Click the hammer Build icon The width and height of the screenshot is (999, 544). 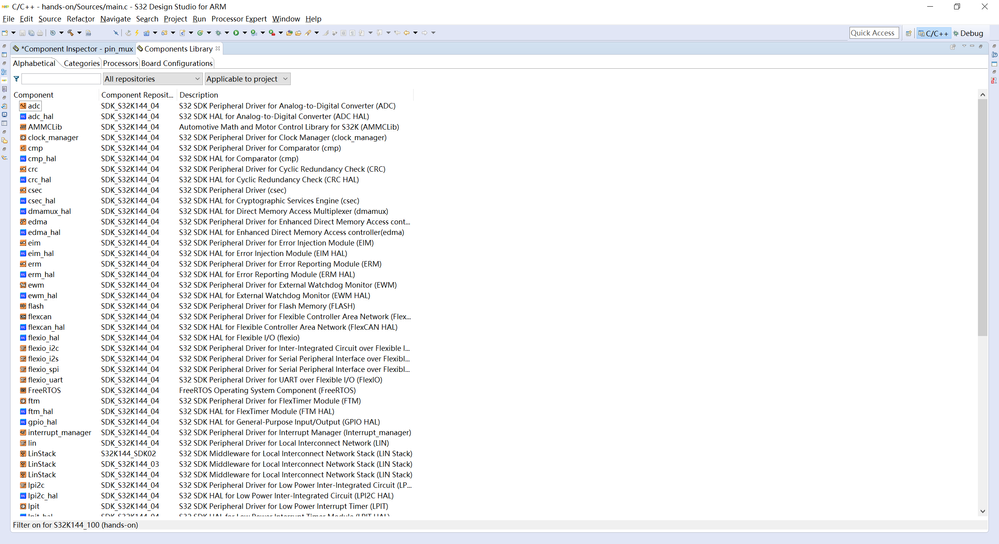[x=70, y=32]
